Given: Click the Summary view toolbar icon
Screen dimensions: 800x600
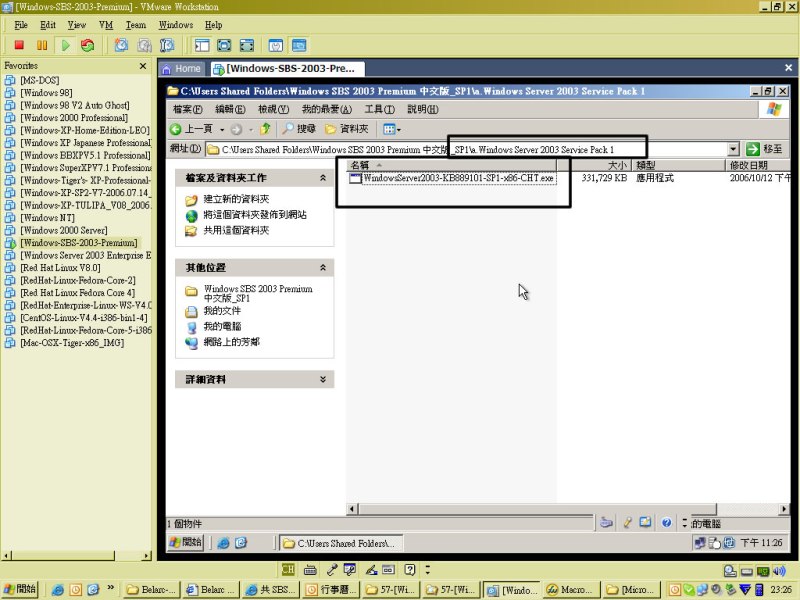Looking at the screenshot, I should point(276,45).
